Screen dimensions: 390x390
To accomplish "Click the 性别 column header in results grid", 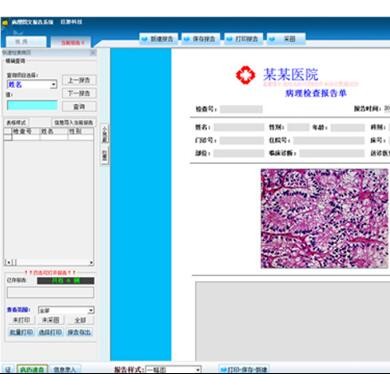I will click(80, 131).
